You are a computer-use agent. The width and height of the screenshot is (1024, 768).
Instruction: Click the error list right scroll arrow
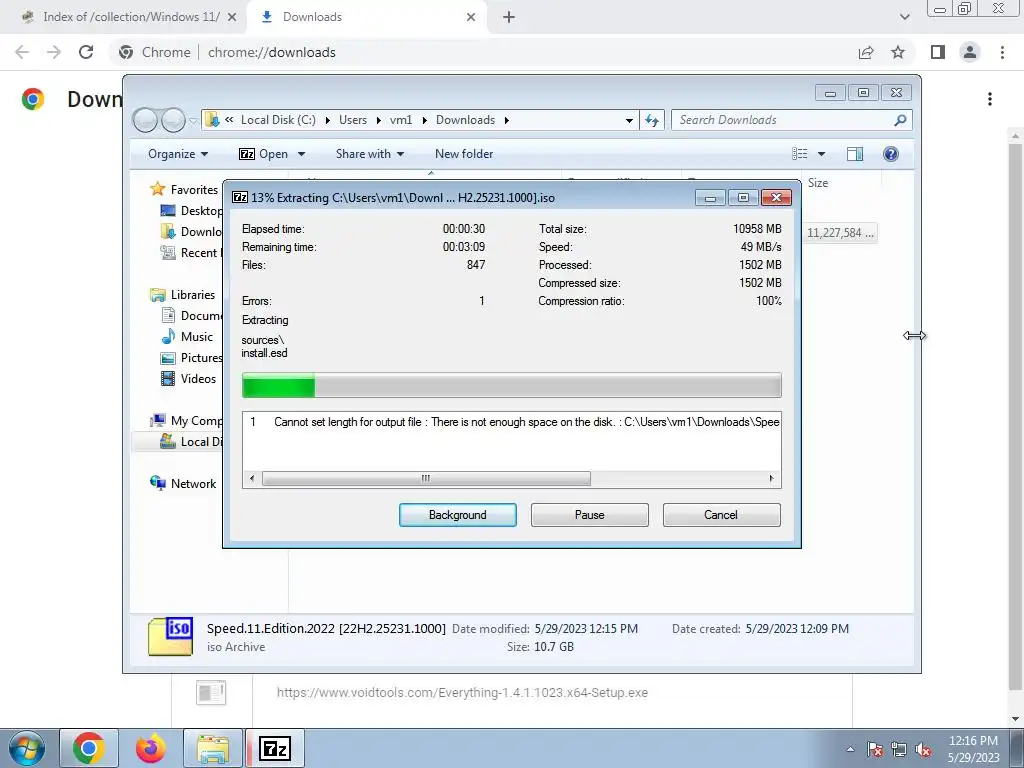(x=772, y=479)
